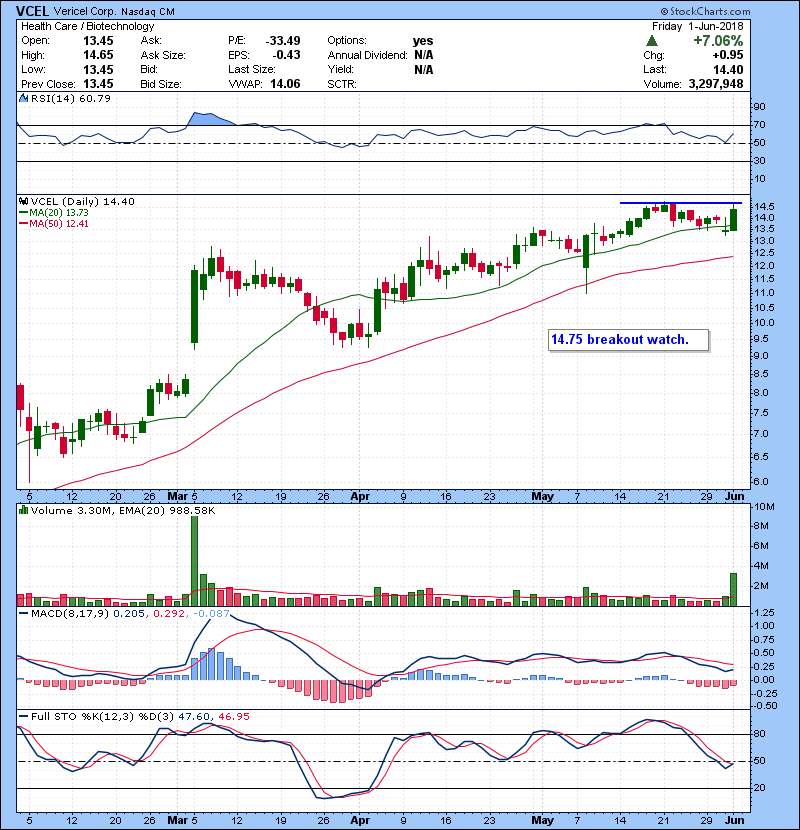Click the Nasdaq CM exchange label
The image size is (800, 830).
pos(148,12)
